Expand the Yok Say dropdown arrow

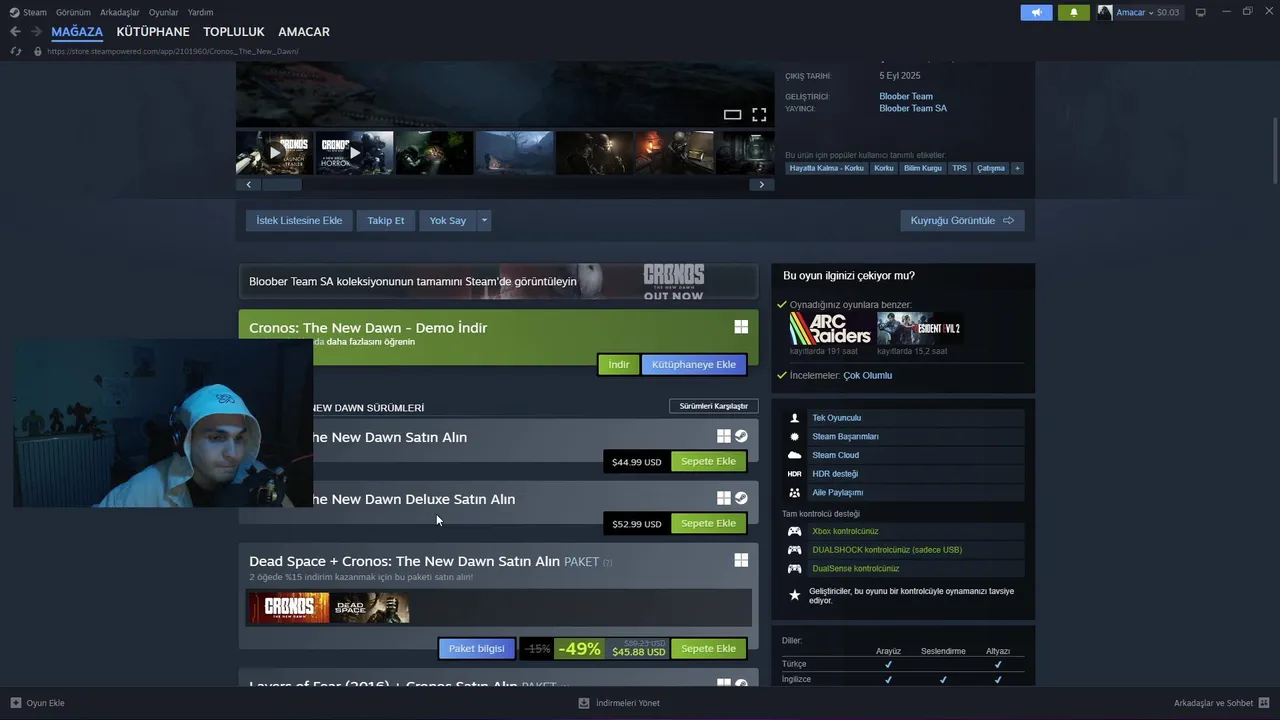(484, 220)
